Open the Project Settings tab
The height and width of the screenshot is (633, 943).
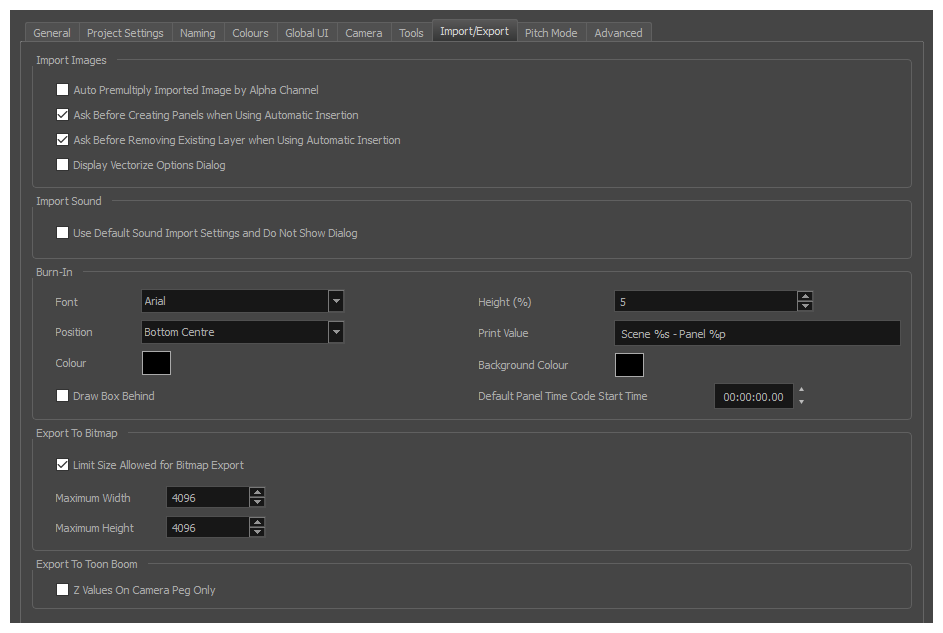coord(125,33)
